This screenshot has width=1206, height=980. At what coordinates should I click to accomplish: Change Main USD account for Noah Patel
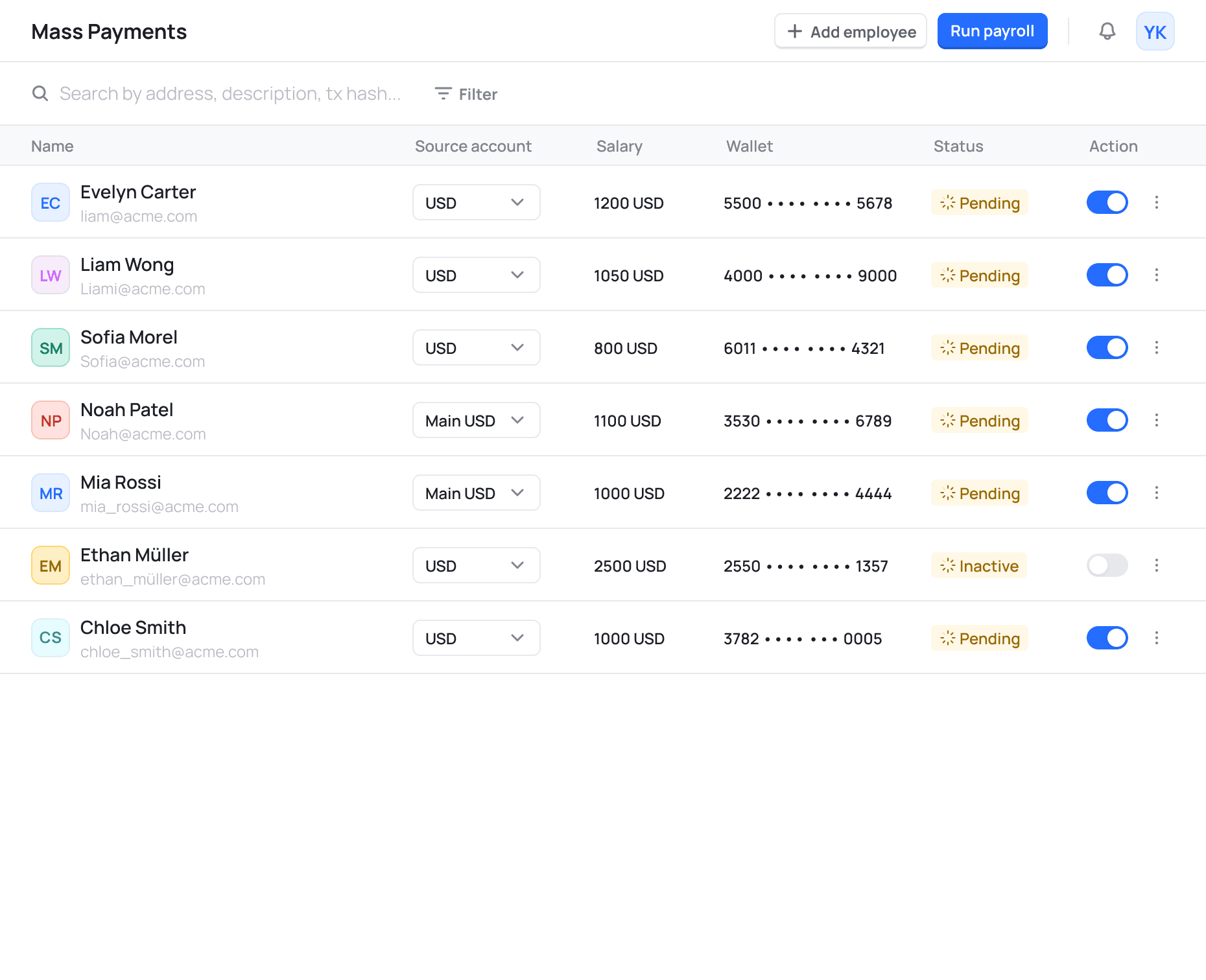(x=476, y=420)
